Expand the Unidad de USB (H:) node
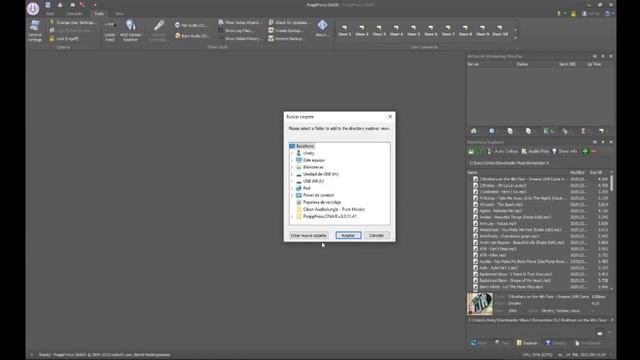 [292, 174]
